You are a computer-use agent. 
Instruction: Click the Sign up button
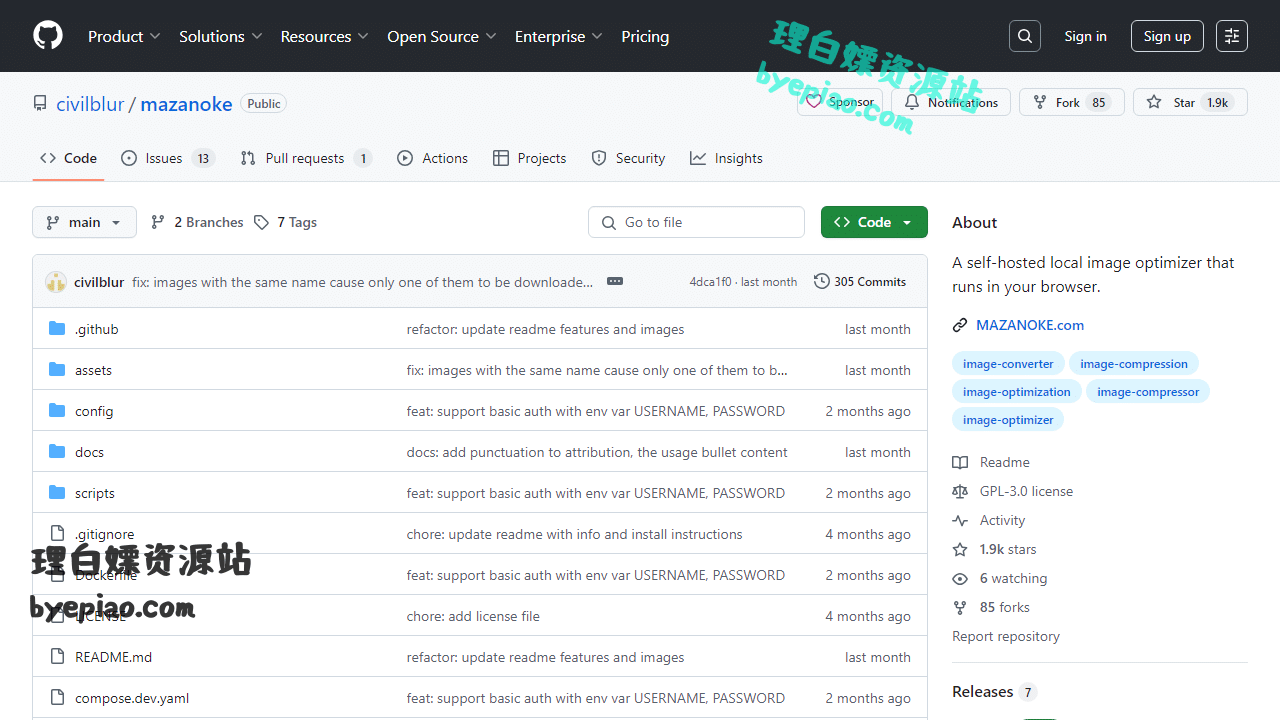pyautogui.click(x=1167, y=36)
